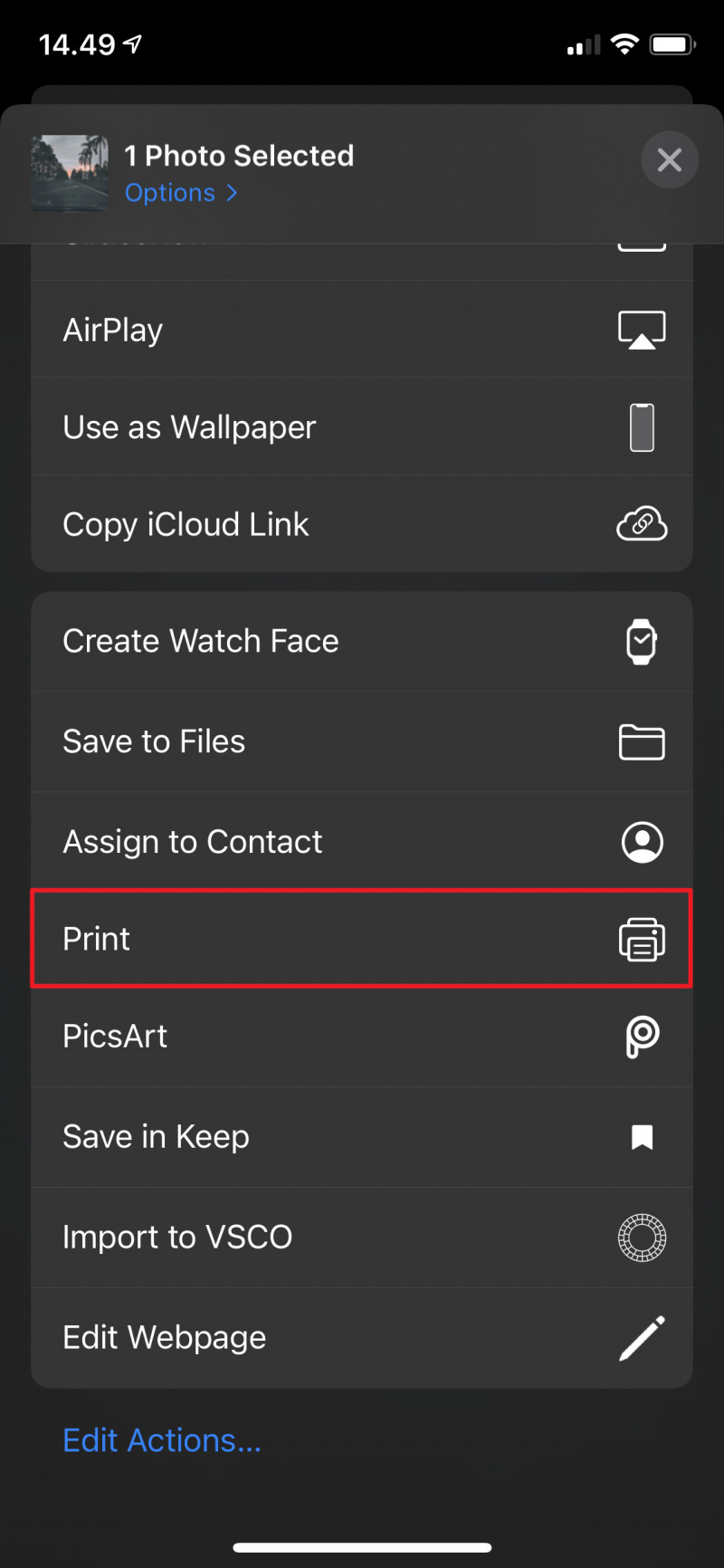Open Edit Actions link
724x1568 pixels.
(x=161, y=1440)
